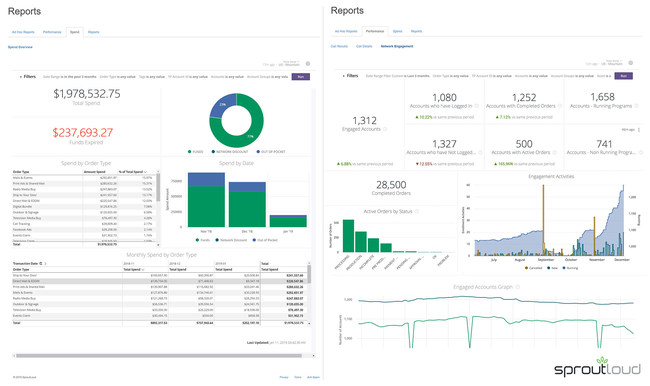The width and height of the screenshot is (650, 386).
Task: Click the Dec '18 bar in Spend by Date
Action: coord(247,204)
